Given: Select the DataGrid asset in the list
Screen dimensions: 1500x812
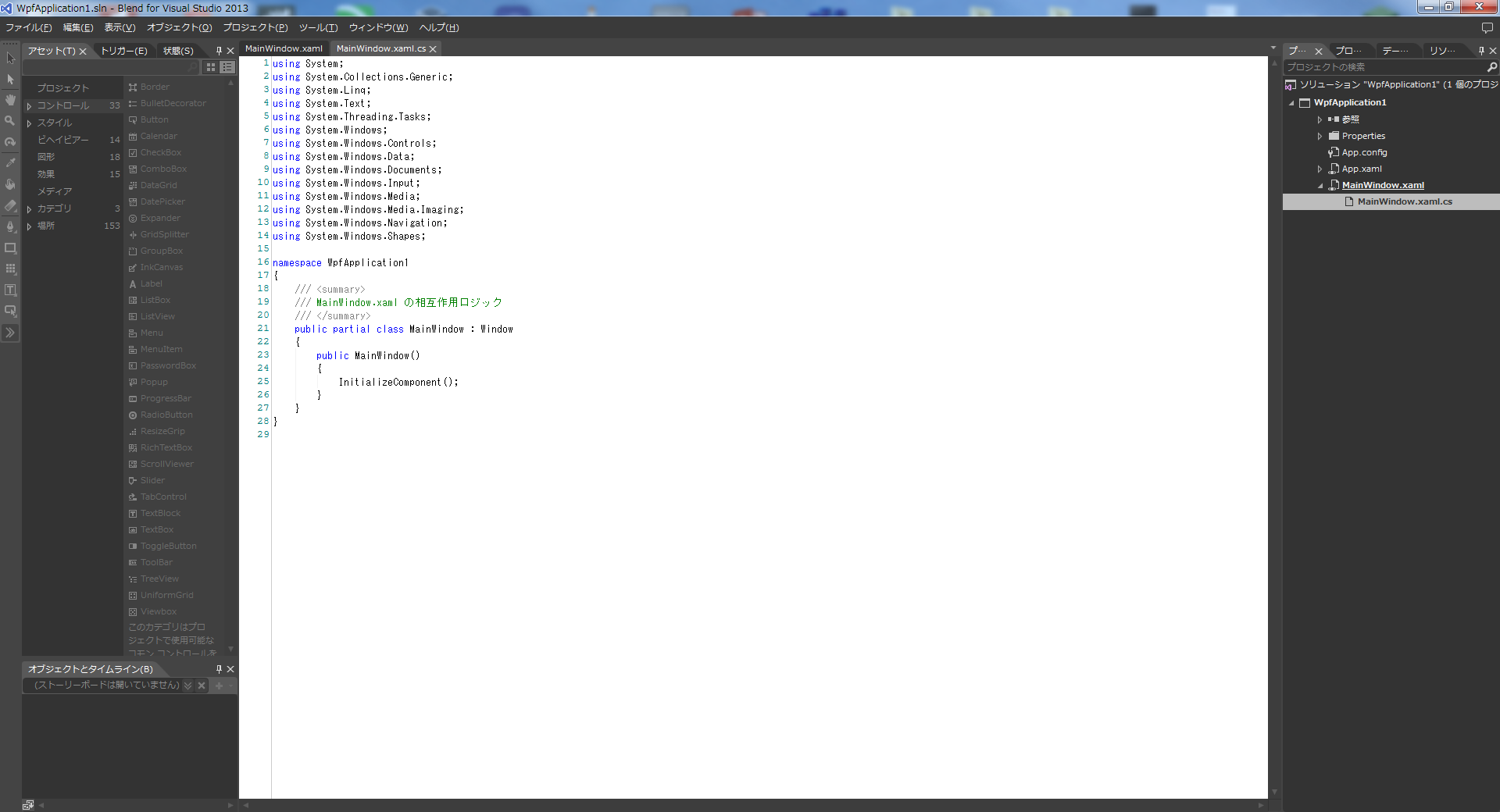Looking at the screenshot, I should [x=159, y=185].
